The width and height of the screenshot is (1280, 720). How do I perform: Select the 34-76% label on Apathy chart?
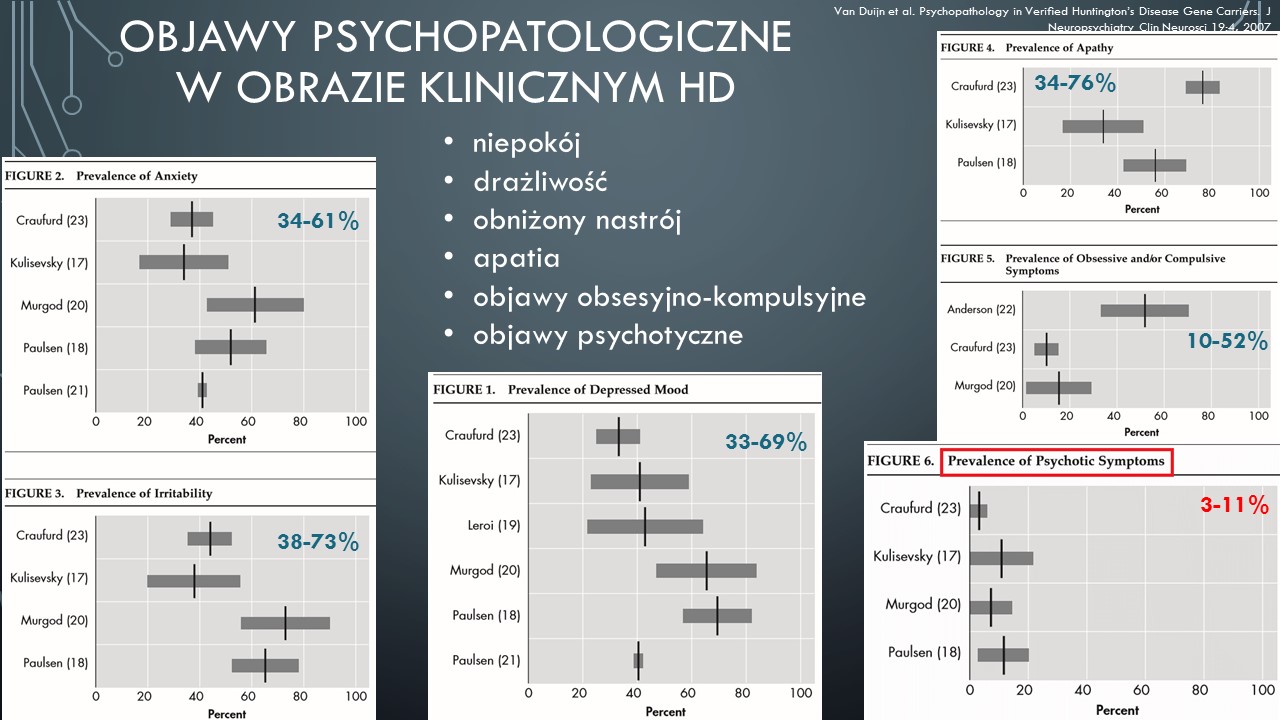(1075, 84)
